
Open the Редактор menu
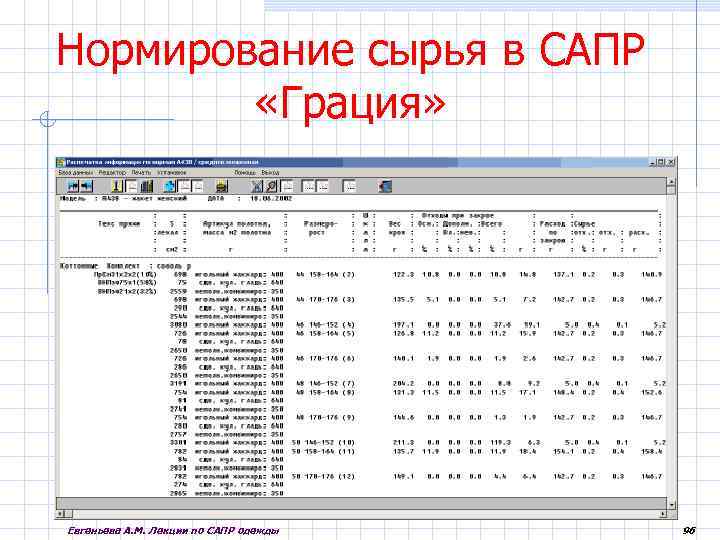click(112, 173)
